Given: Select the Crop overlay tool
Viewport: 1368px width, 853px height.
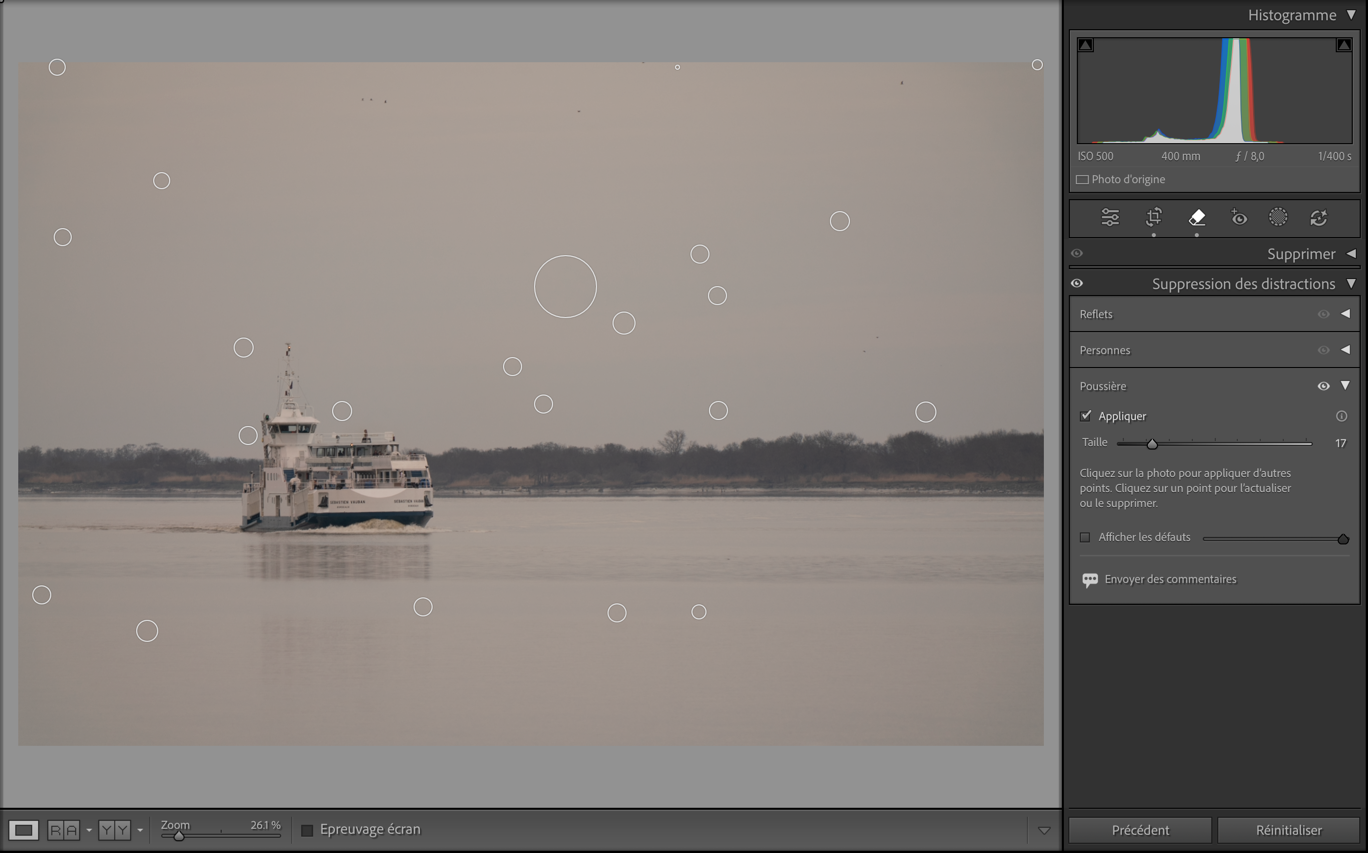Looking at the screenshot, I should click(x=1153, y=217).
